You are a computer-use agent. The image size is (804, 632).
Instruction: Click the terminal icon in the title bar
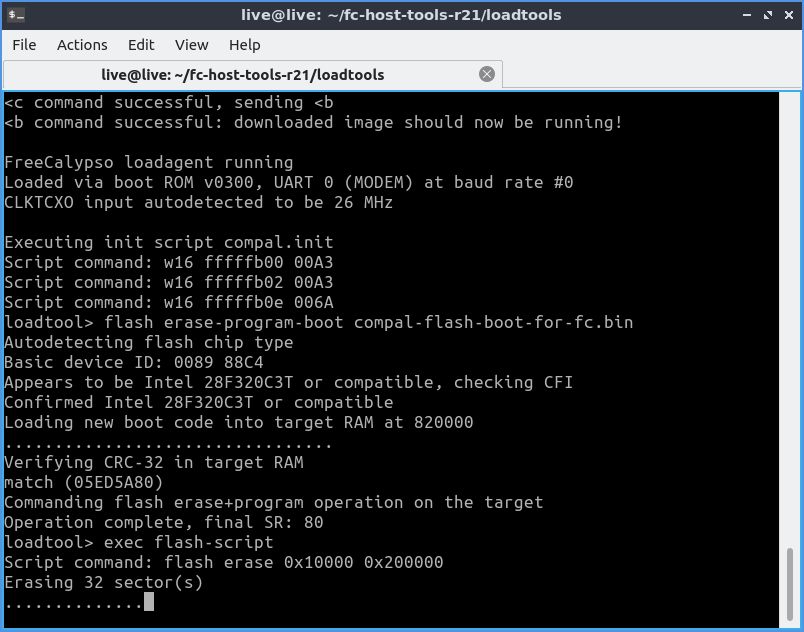16,15
